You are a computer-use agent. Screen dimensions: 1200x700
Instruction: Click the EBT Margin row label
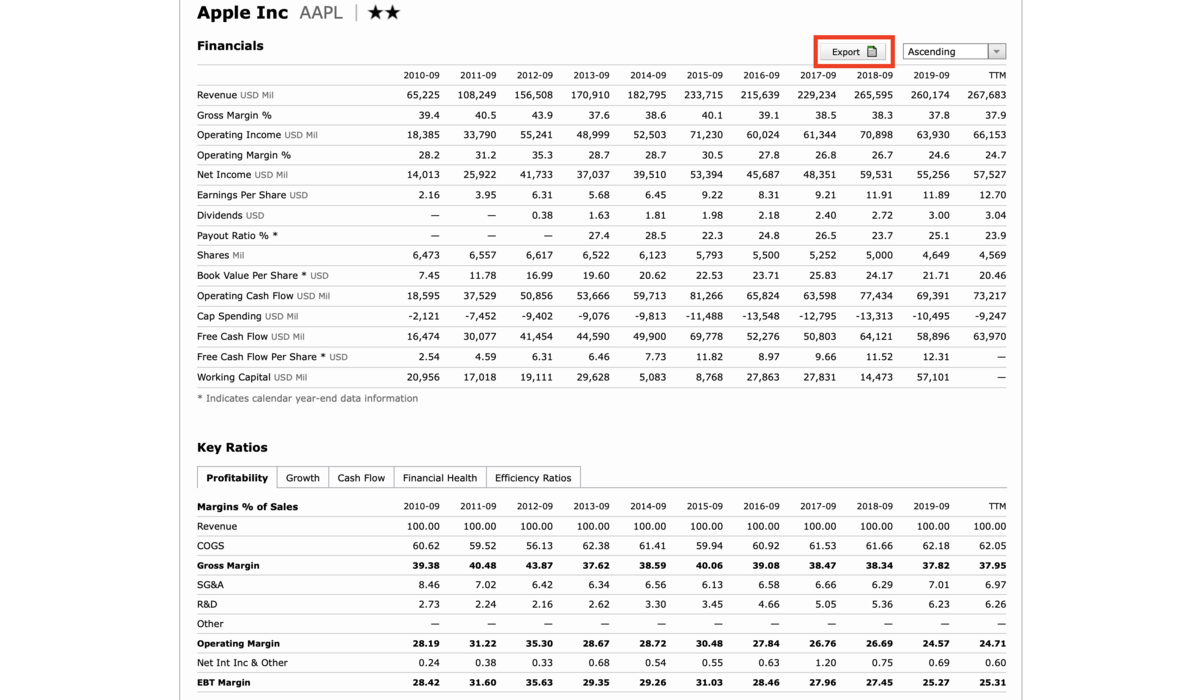pyautogui.click(x=224, y=683)
